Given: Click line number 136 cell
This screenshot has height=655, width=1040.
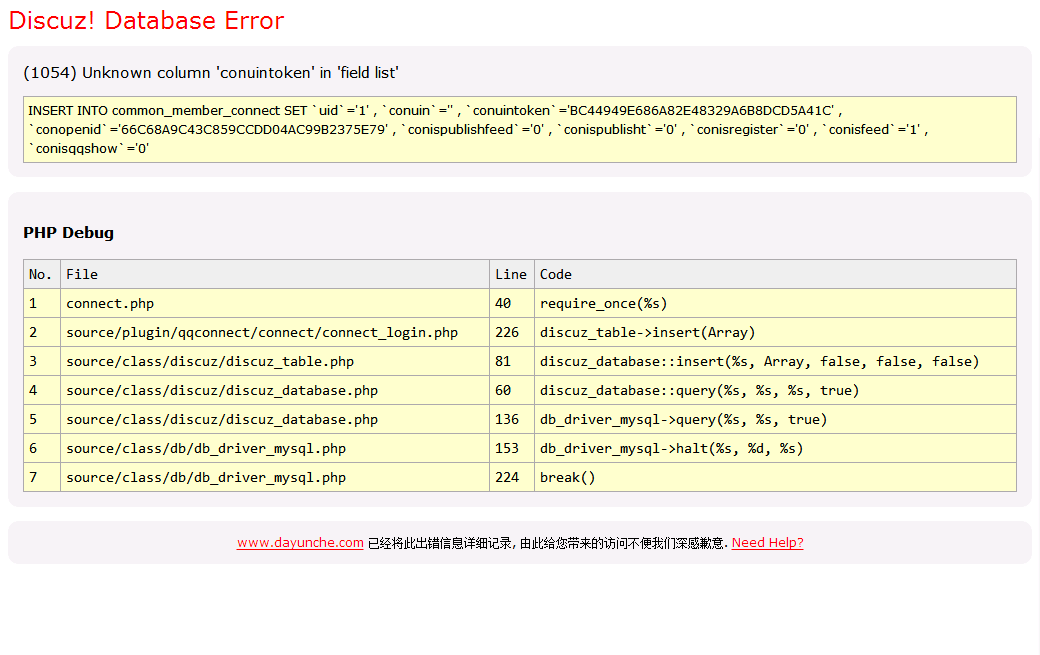Looking at the screenshot, I should [x=512, y=420].
